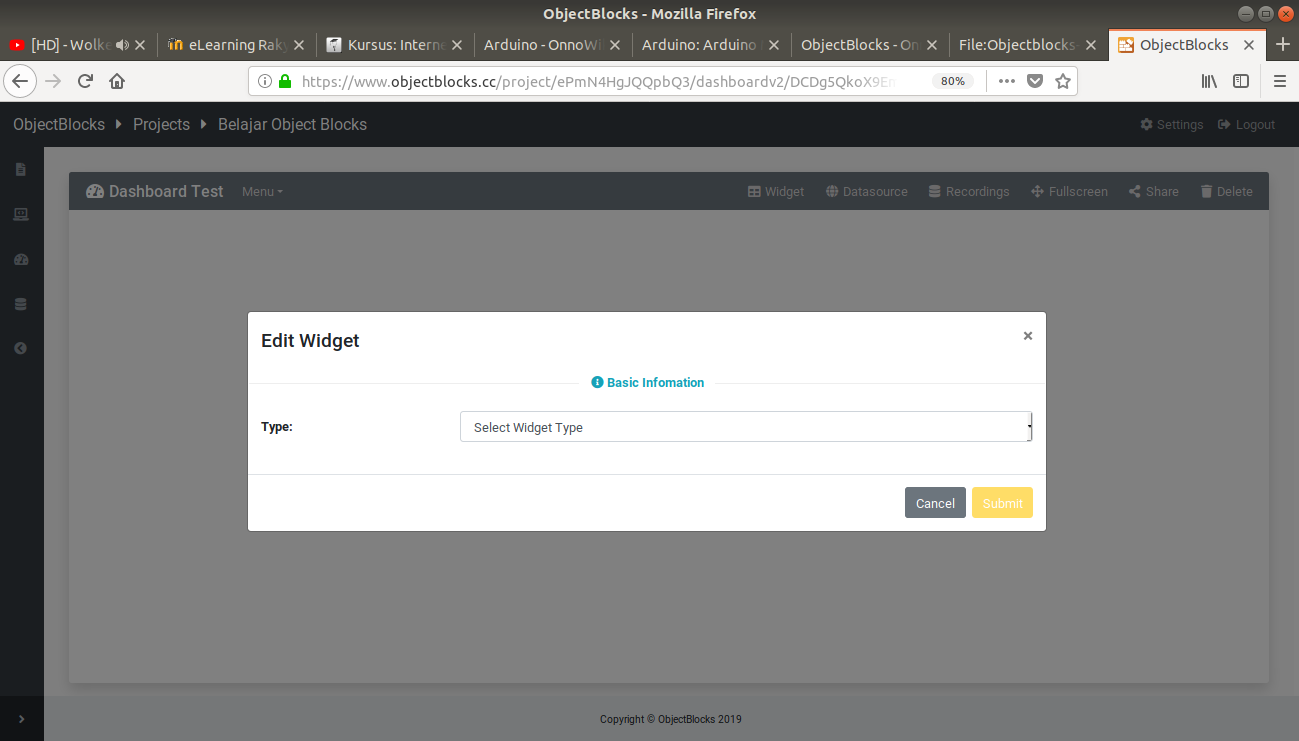Click the Copyright © ObjectBlocks 2019 footer text
Image resolution: width=1299 pixels, height=741 pixels.
coord(671,719)
